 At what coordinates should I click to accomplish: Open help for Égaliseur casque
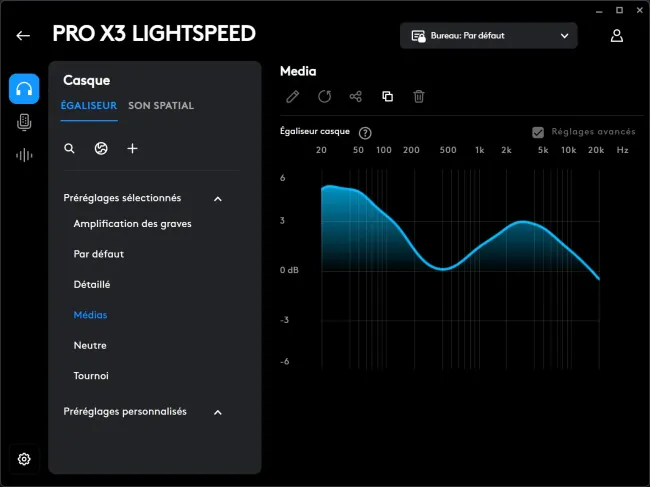[365, 133]
